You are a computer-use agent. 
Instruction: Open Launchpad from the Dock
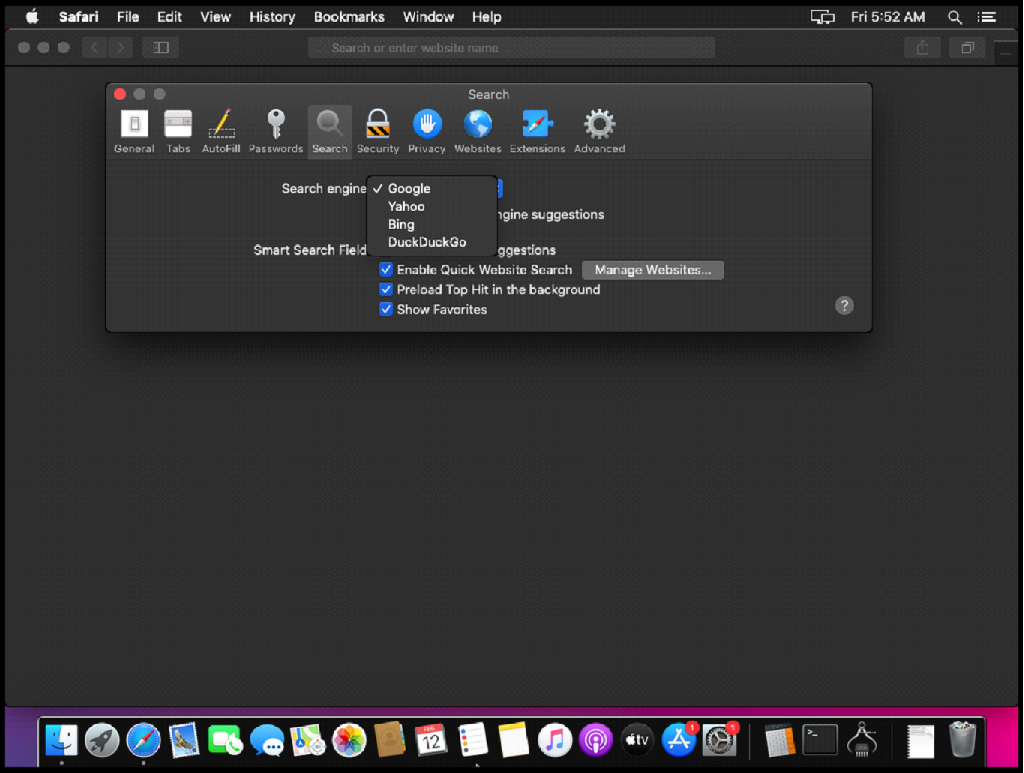click(x=102, y=740)
